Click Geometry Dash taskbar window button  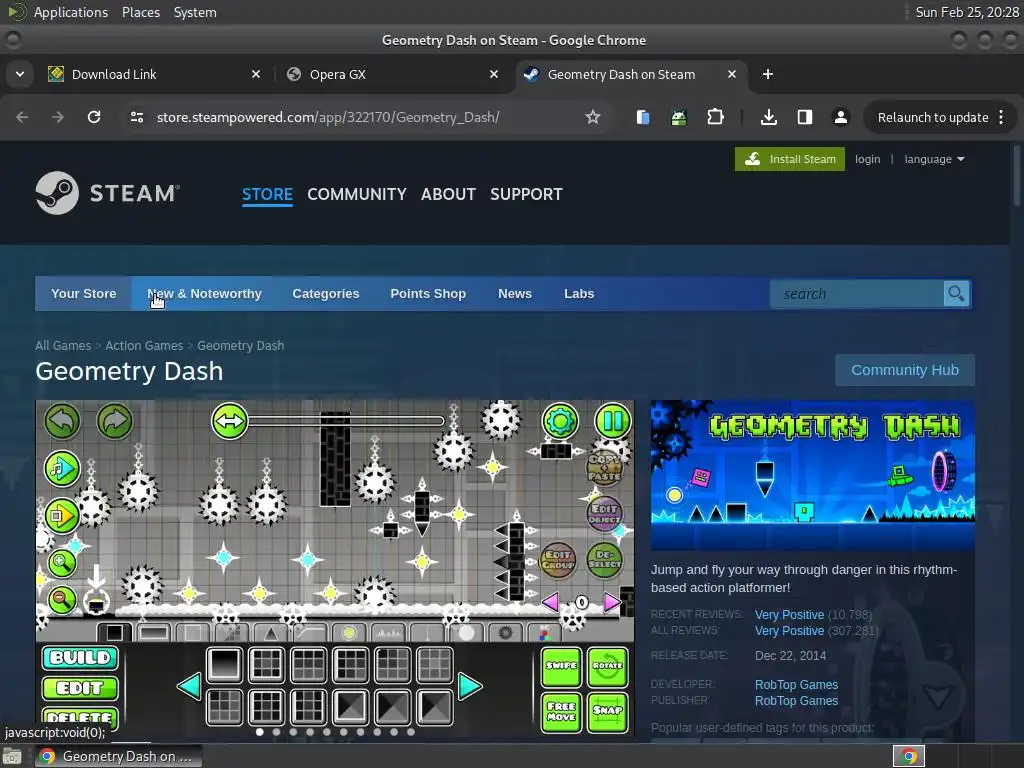(x=118, y=756)
